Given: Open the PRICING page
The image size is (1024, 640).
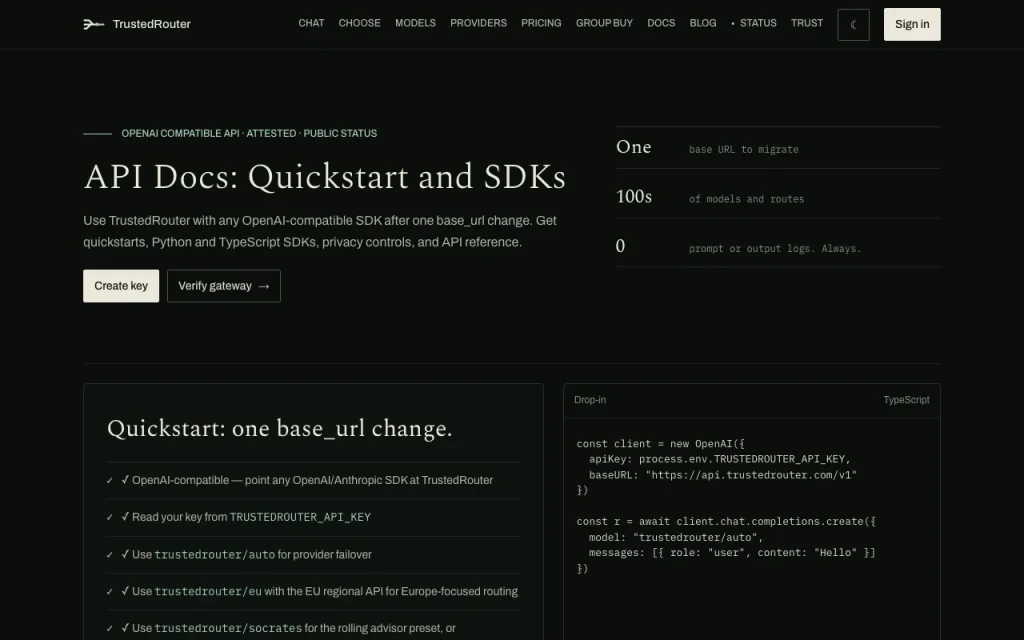Looking at the screenshot, I should click(x=541, y=23).
